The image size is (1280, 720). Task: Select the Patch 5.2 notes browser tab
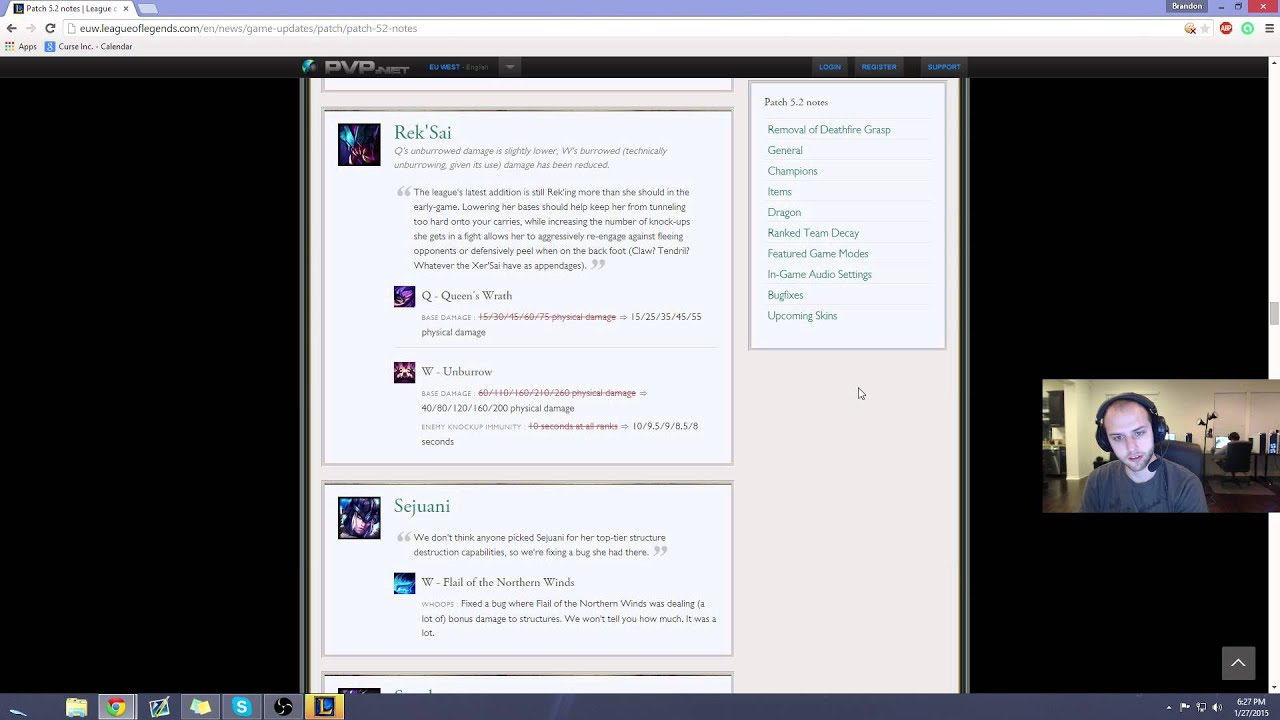70,8
